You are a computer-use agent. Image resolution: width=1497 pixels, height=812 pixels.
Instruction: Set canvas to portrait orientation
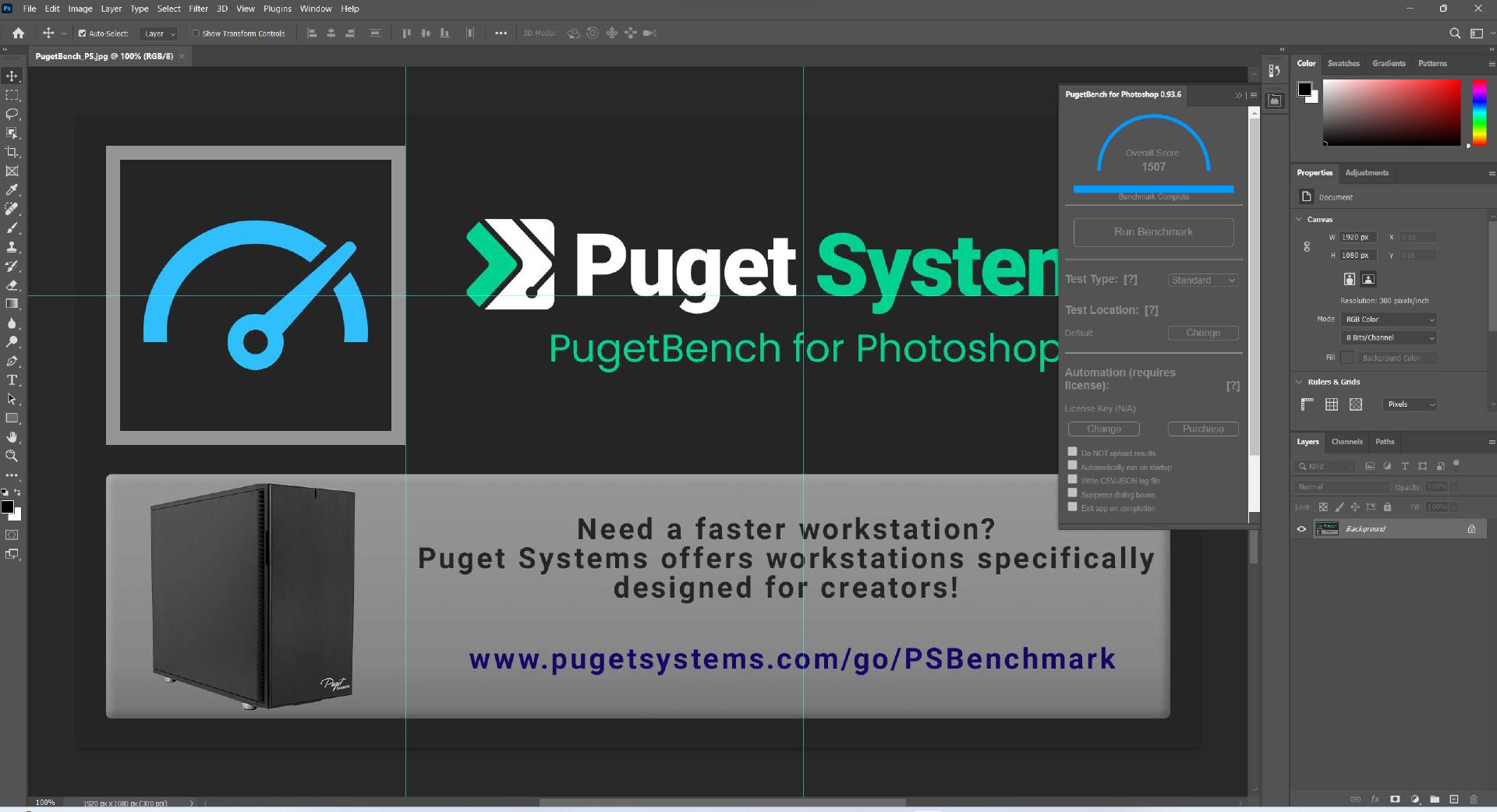(1350, 279)
